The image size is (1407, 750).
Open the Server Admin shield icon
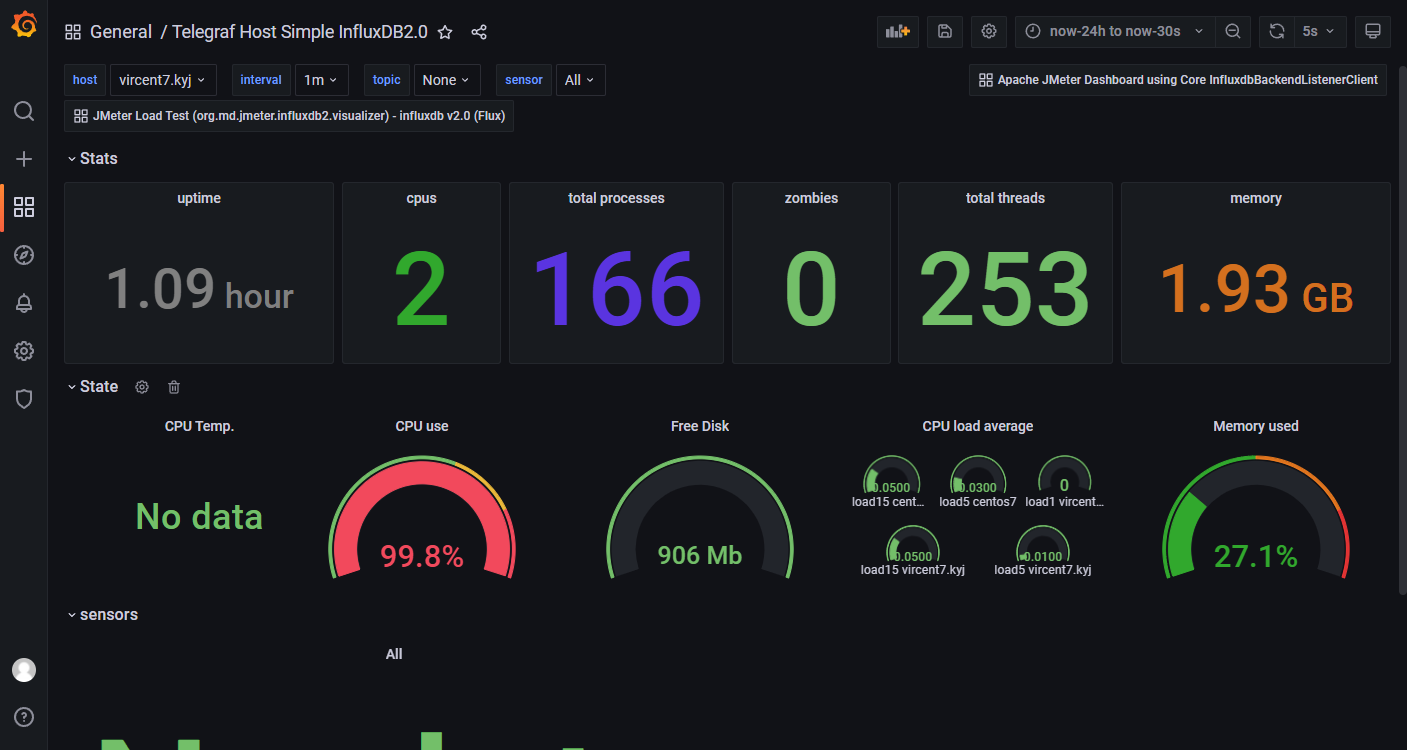tap(24, 399)
